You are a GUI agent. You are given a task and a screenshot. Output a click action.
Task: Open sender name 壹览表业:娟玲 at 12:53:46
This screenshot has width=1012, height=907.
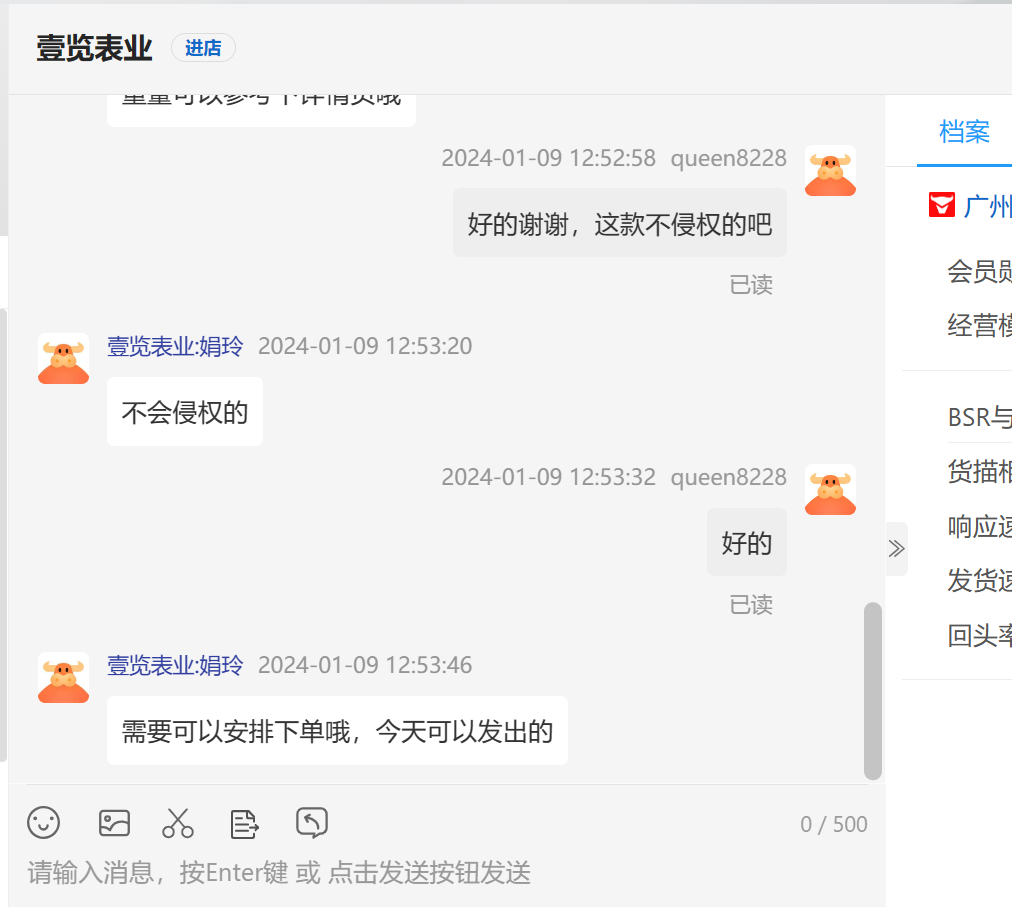tap(175, 665)
